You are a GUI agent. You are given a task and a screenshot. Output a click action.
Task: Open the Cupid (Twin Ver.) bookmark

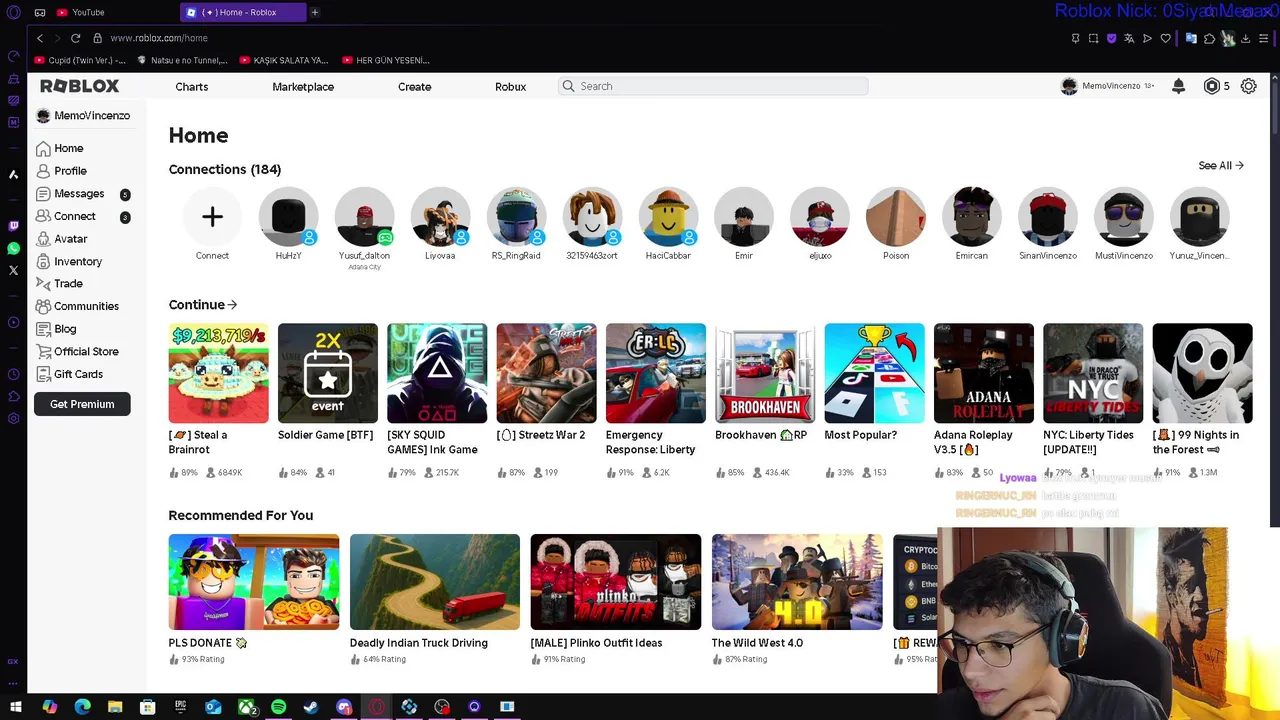80,60
